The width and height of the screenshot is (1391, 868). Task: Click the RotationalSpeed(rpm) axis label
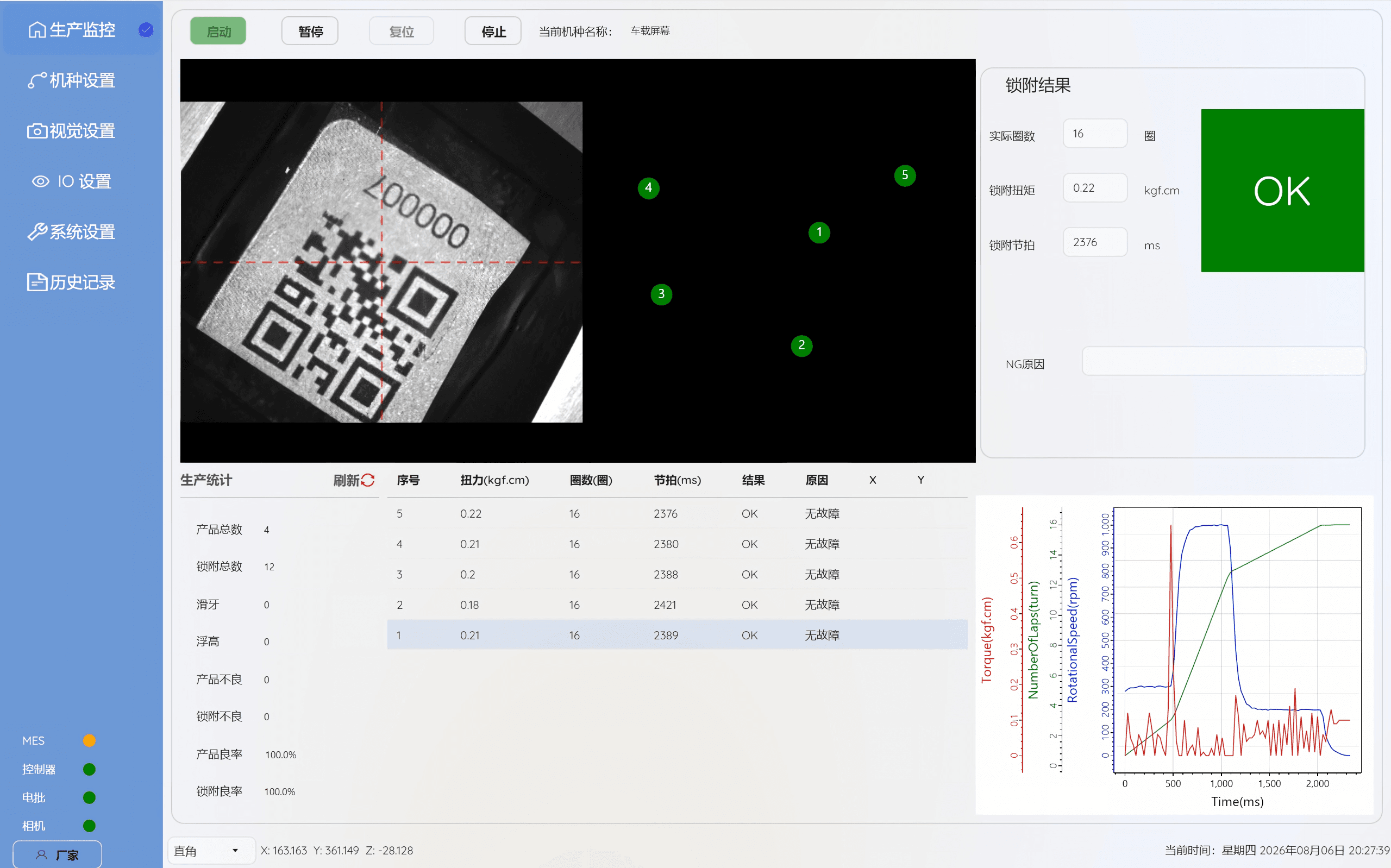pyautogui.click(x=1073, y=640)
